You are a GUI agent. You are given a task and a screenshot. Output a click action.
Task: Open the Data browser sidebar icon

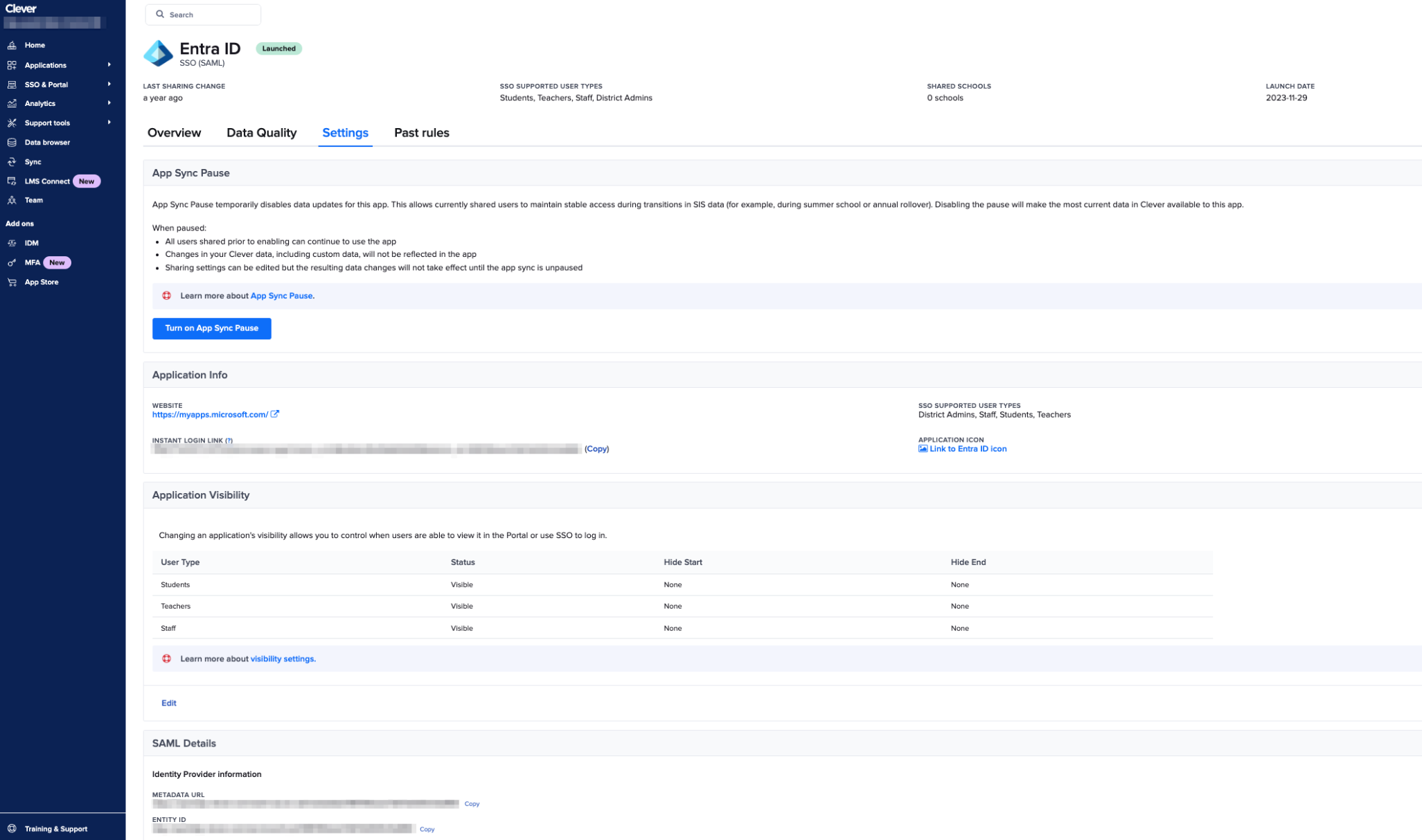(x=12, y=142)
